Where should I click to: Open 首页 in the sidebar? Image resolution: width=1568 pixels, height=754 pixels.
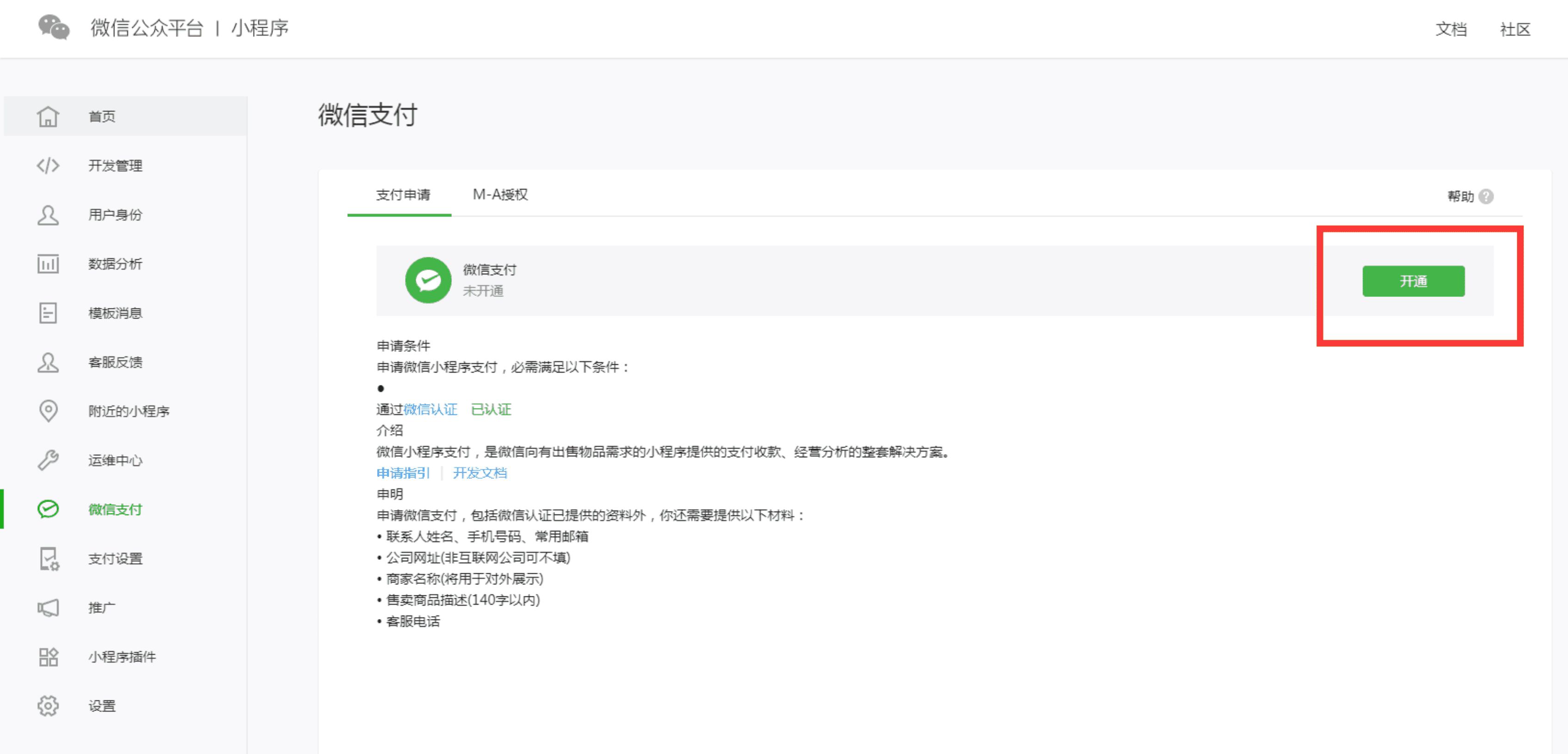click(x=125, y=116)
